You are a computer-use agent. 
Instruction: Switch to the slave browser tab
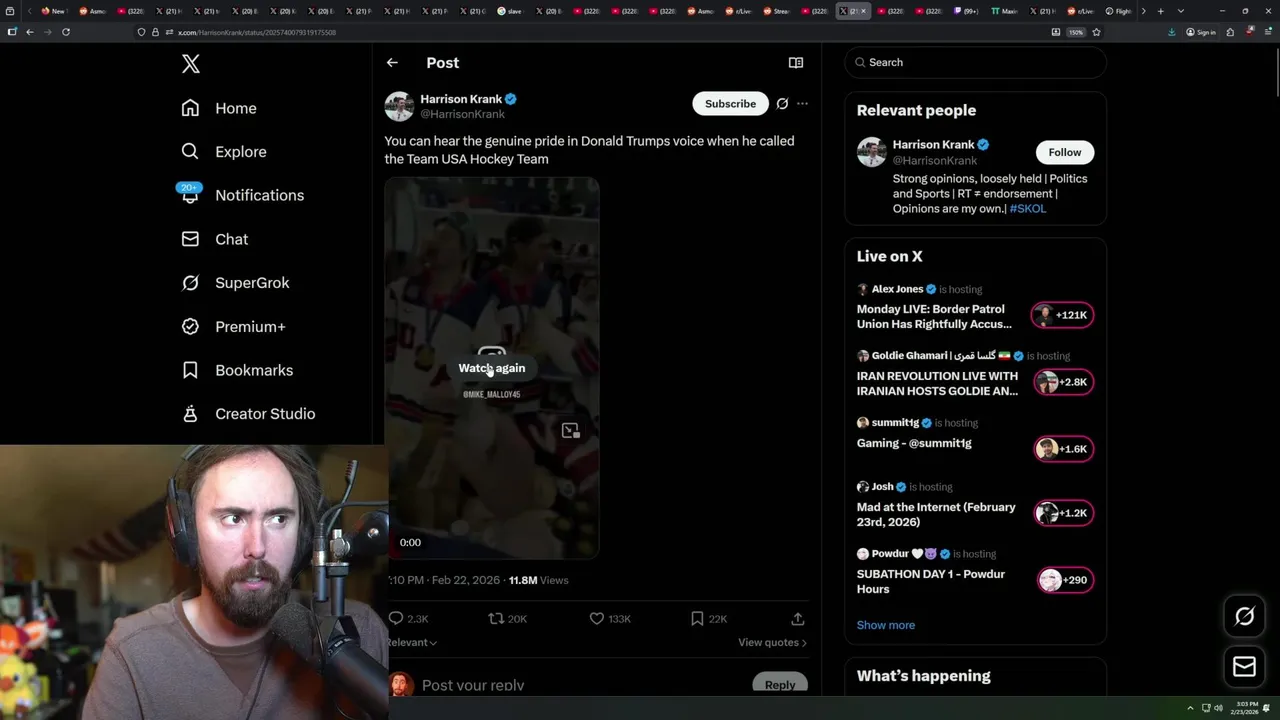(x=510, y=11)
